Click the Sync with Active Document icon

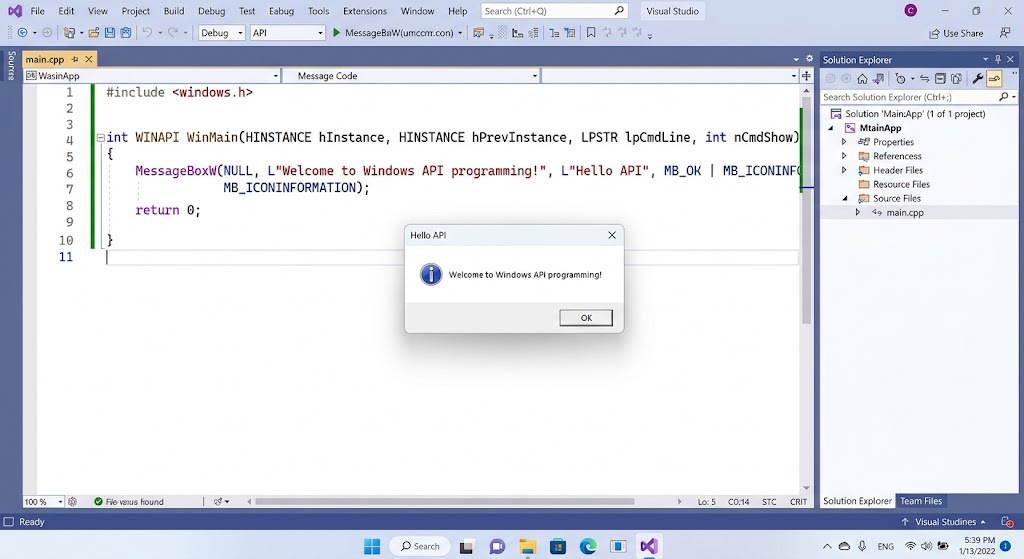pos(924,78)
